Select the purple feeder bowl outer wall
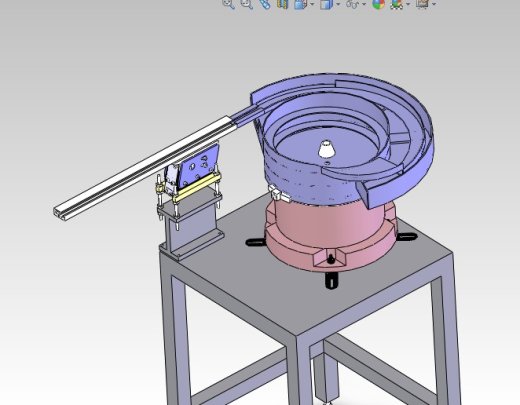This screenshot has width=520, height=405. pyautogui.click(x=300, y=180)
